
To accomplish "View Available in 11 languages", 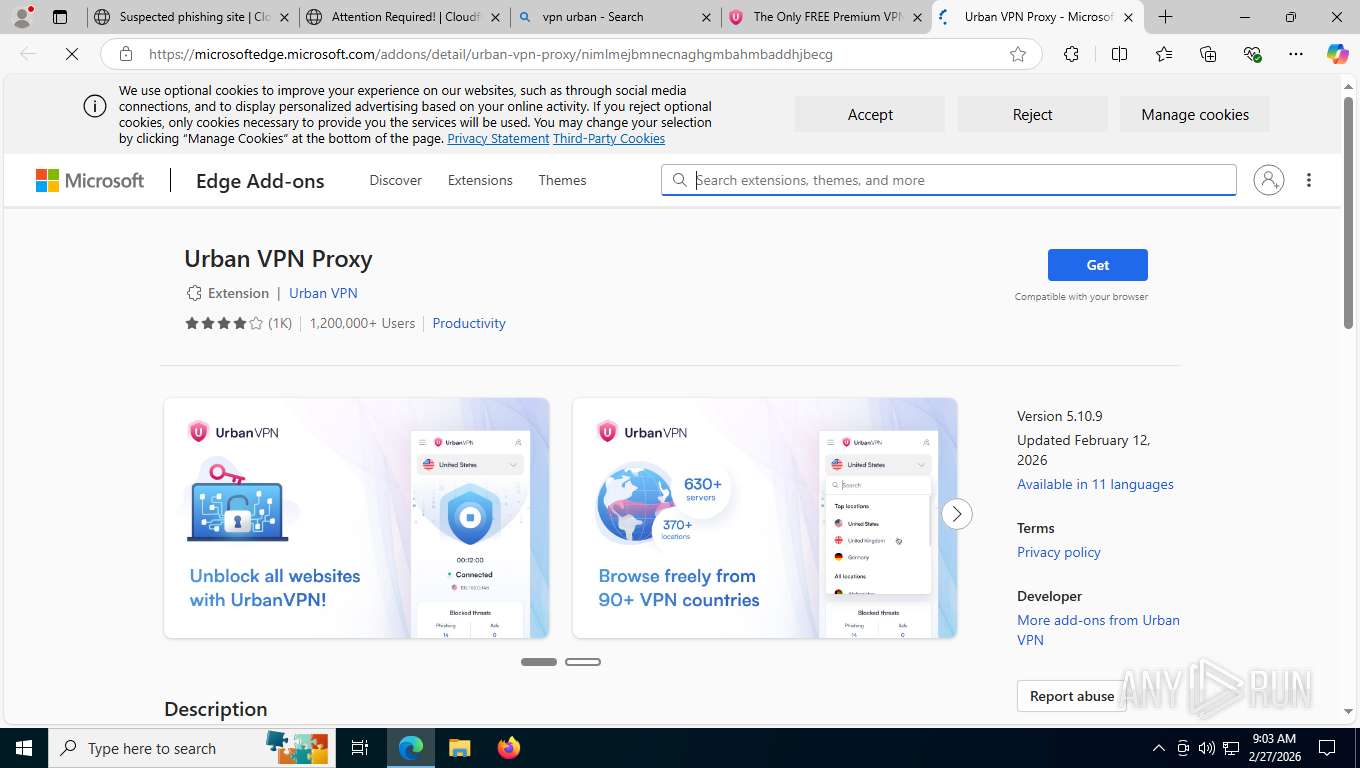I will click(1095, 484).
